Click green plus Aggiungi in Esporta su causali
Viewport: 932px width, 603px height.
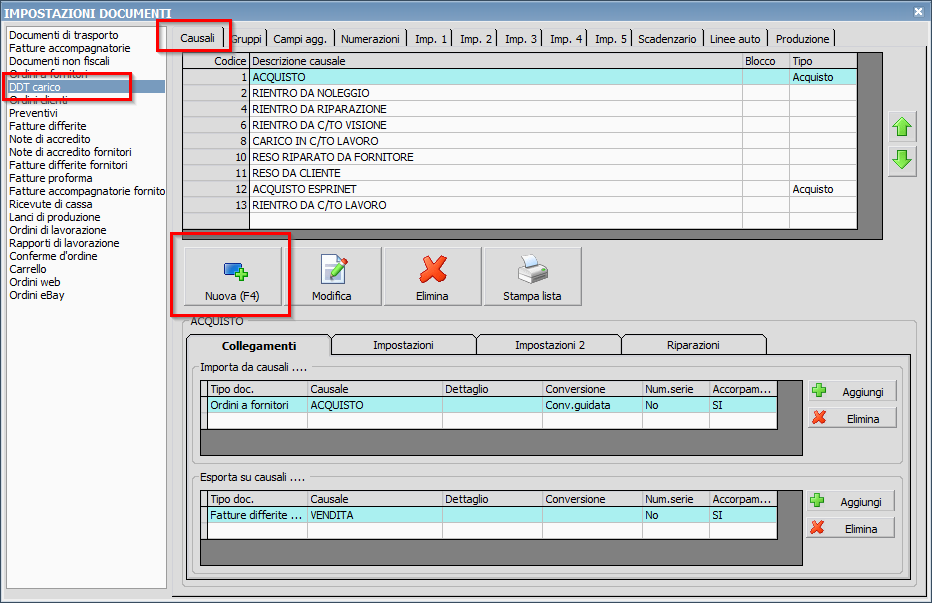[x=851, y=501]
